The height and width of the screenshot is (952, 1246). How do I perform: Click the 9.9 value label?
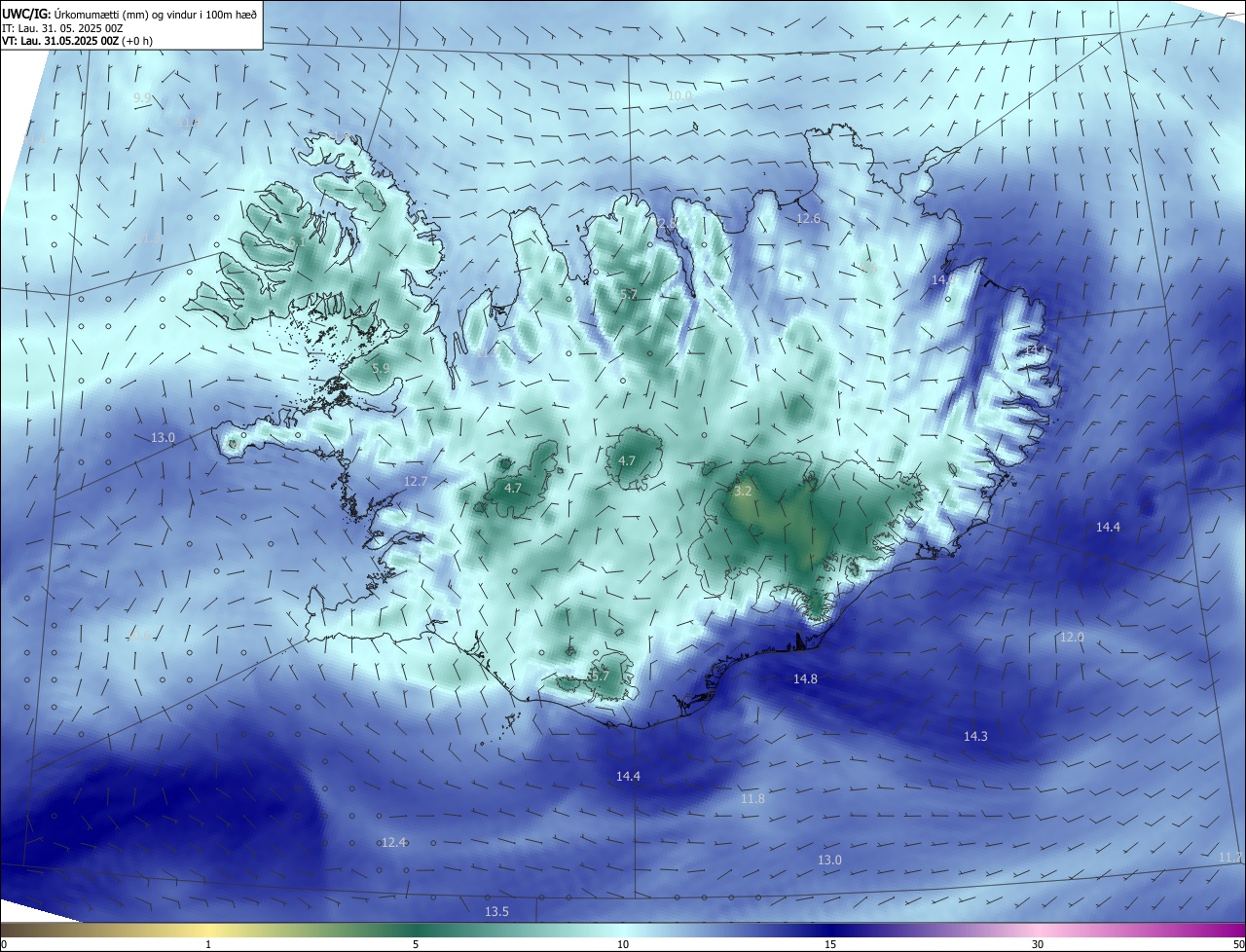pos(142,98)
